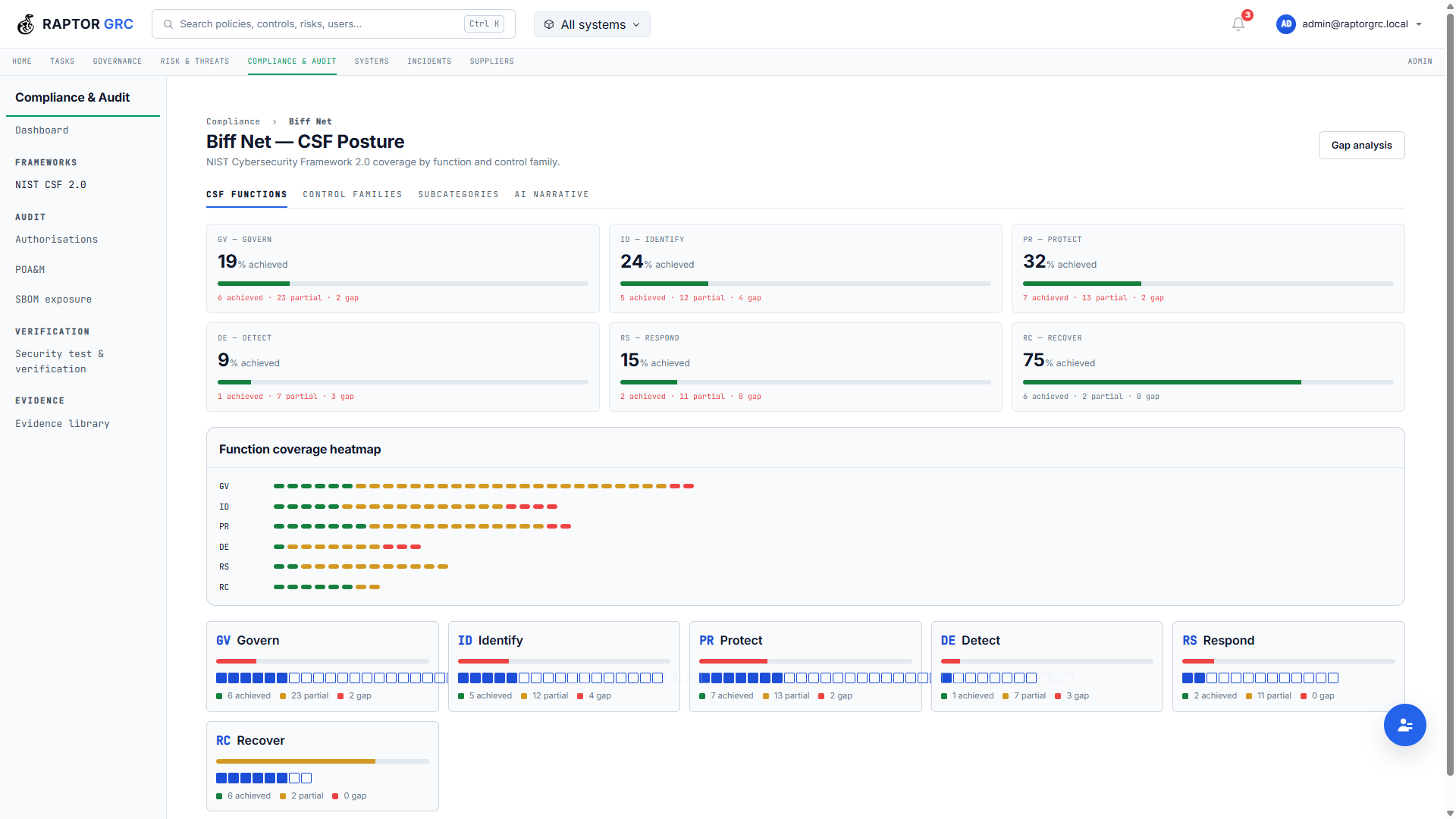
Task: Click the Gap analysis button
Action: pyautogui.click(x=1361, y=146)
